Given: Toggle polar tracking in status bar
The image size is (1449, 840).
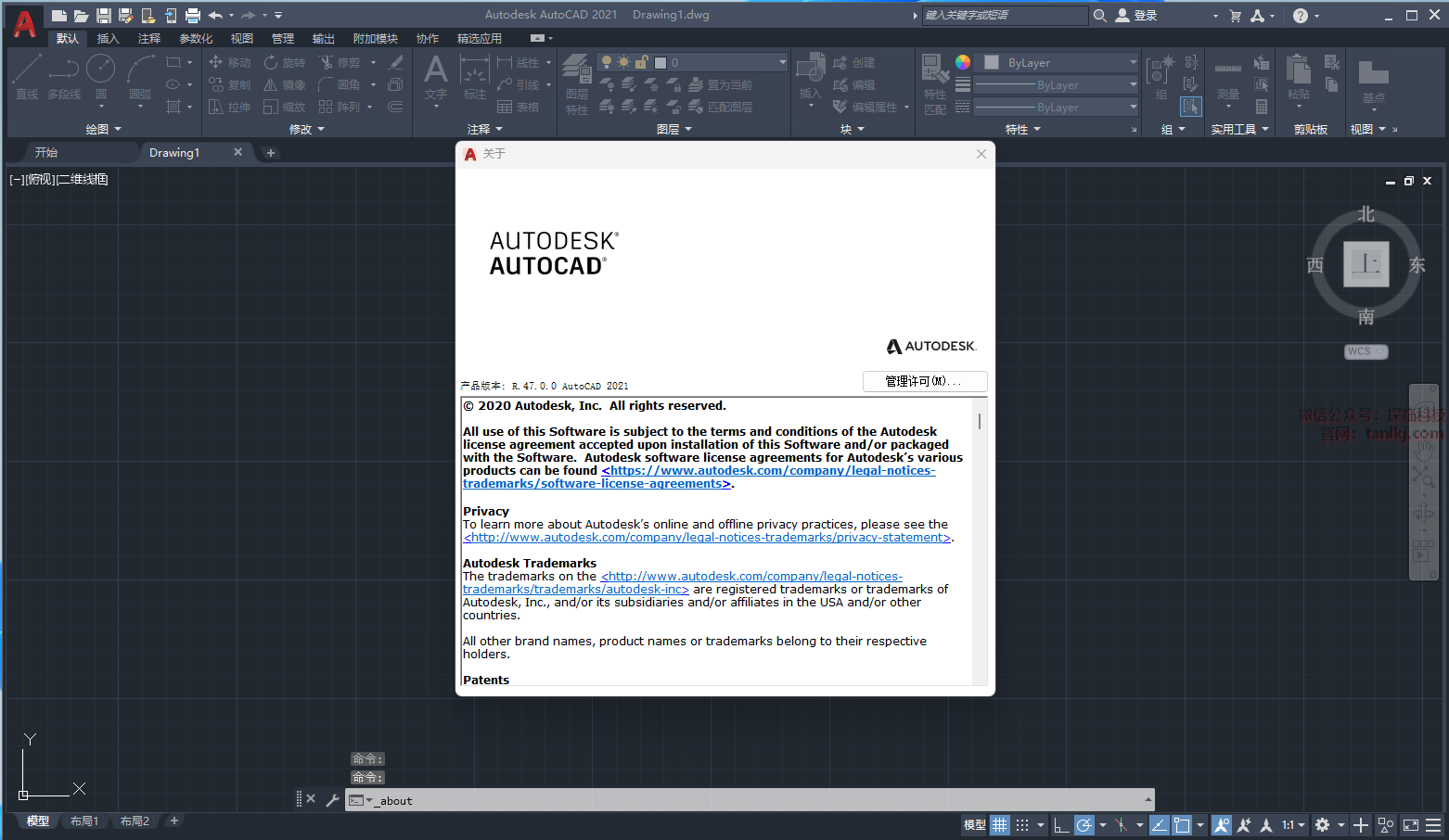Looking at the screenshot, I should pyautogui.click(x=1084, y=825).
